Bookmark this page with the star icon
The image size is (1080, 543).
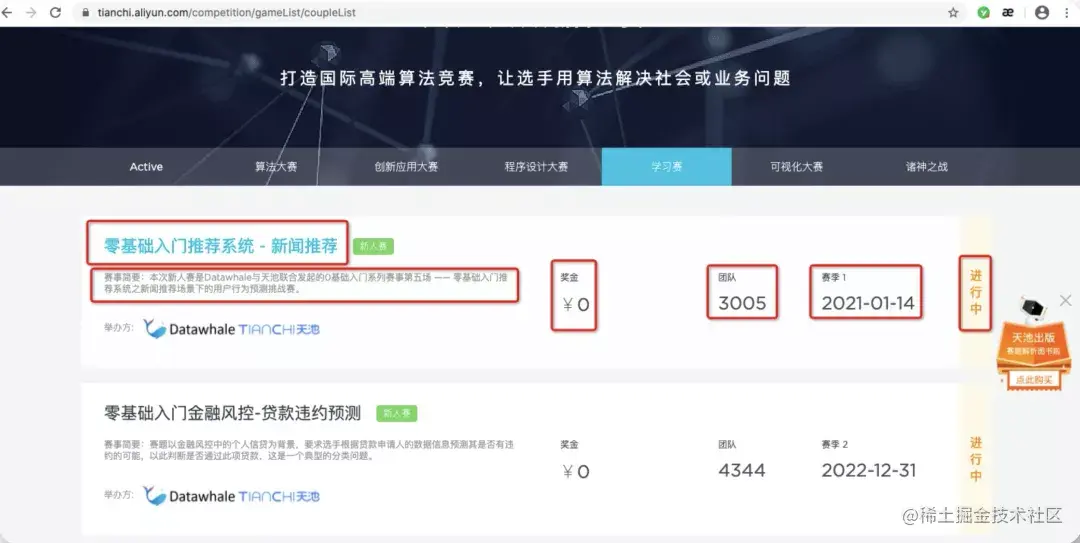click(953, 12)
